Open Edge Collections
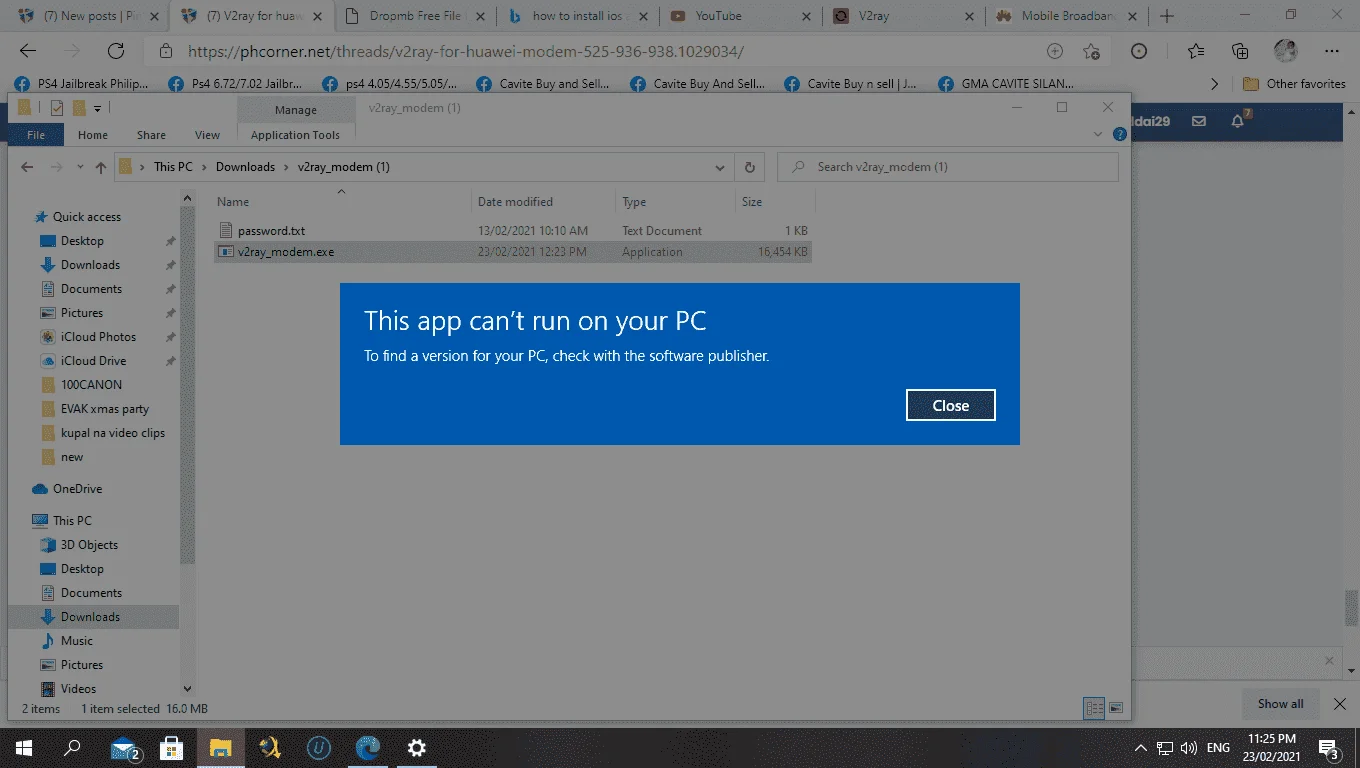The width and height of the screenshot is (1360, 768). pyautogui.click(x=1240, y=51)
